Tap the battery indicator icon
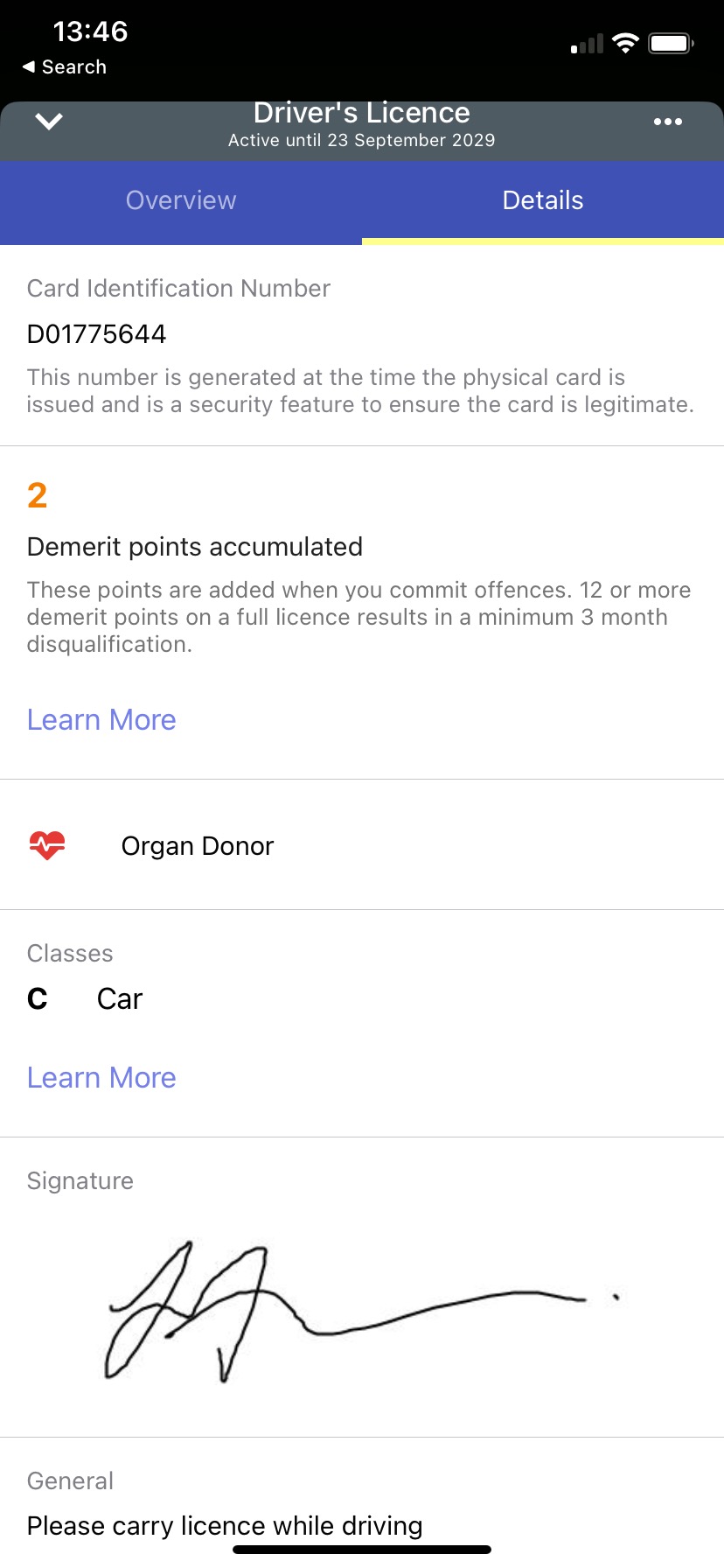Screen dimensions: 724x1568 670,43
